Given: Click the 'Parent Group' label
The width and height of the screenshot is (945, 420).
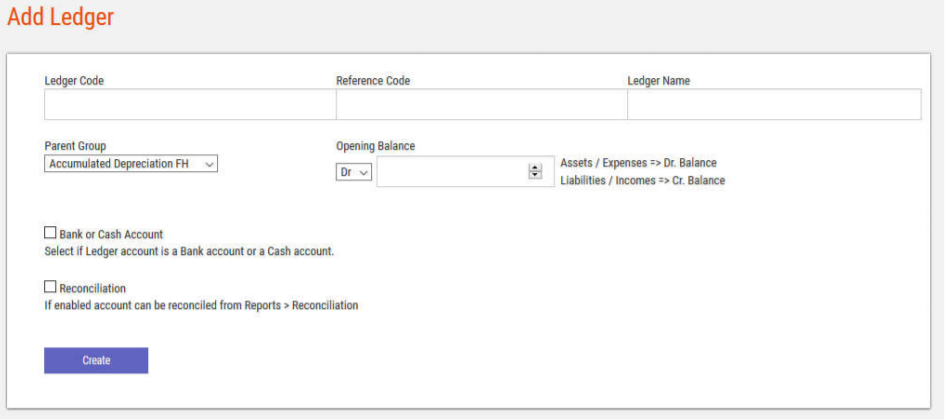Looking at the screenshot, I should (x=75, y=146).
